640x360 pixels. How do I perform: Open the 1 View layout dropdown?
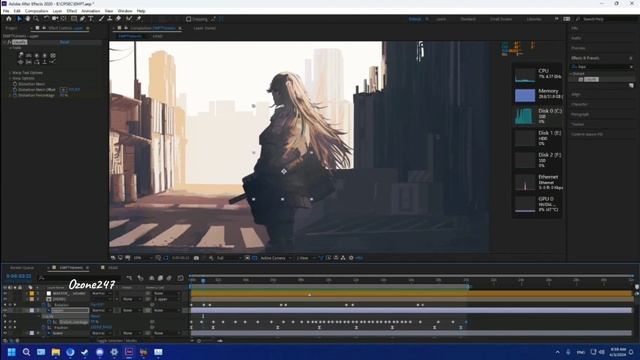coord(305,258)
